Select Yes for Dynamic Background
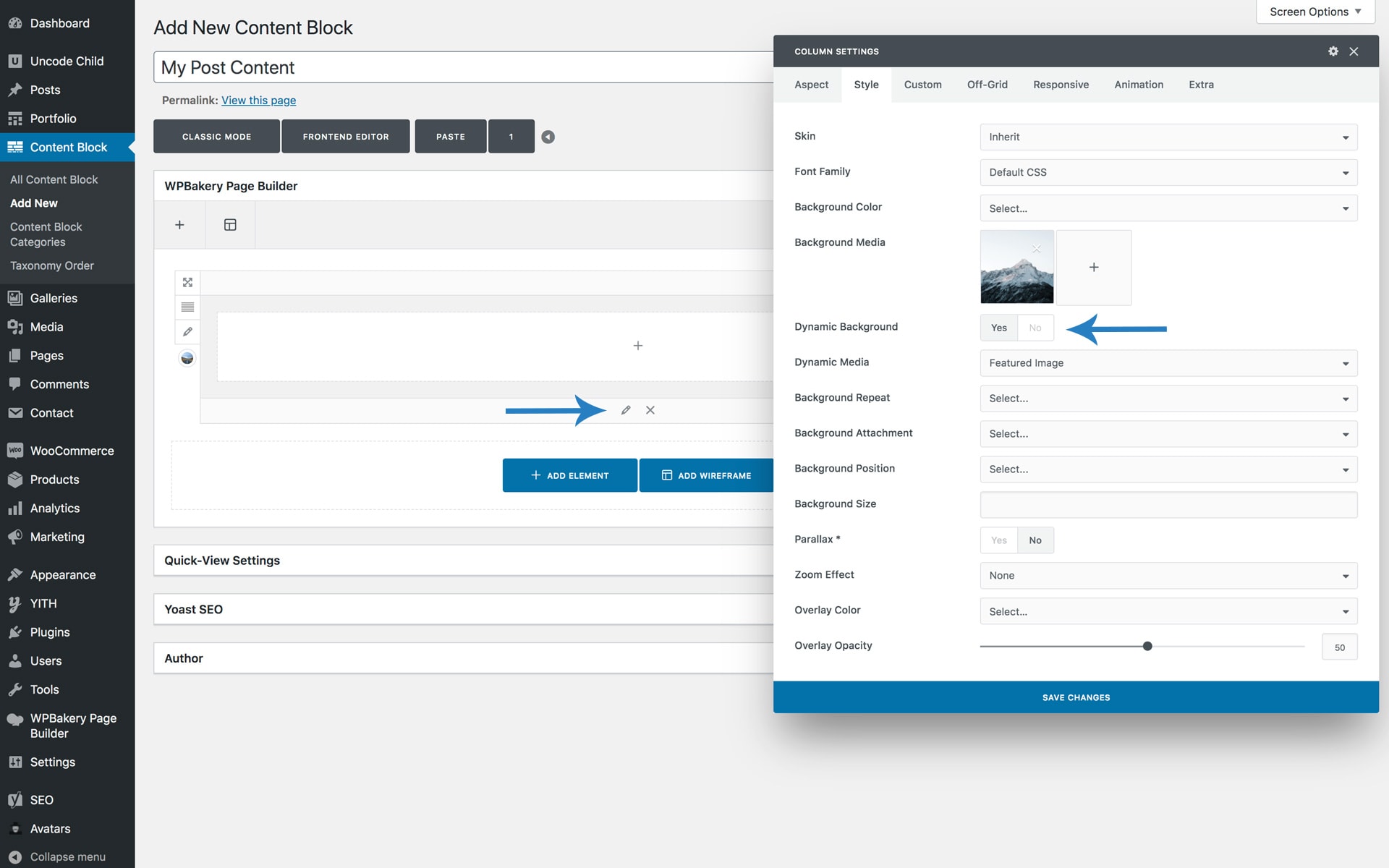Viewport: 1389px width, 868px height. tap(998, 328)
